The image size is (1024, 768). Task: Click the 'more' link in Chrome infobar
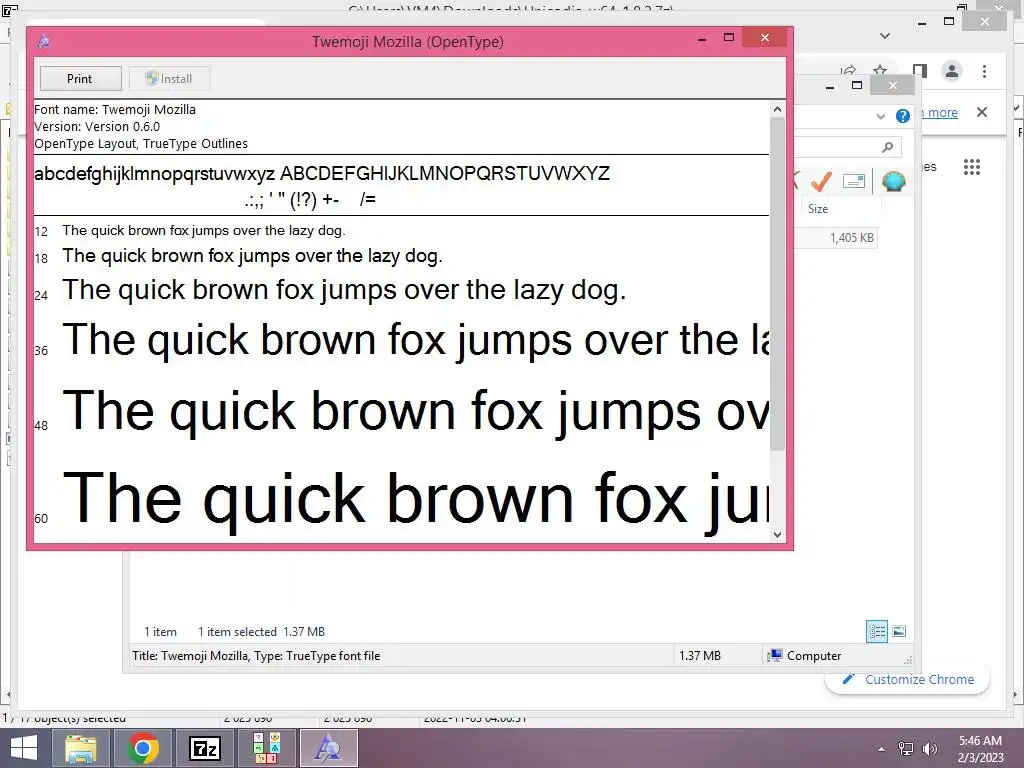coord(942,112)
